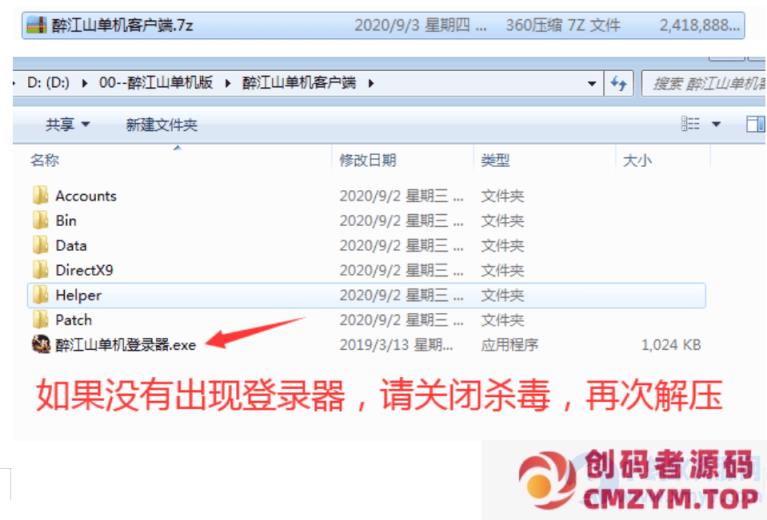This screenshot has width=767, height=520.
Task: Select the DirectX9 folder icon
Action: tap(41, 270)
